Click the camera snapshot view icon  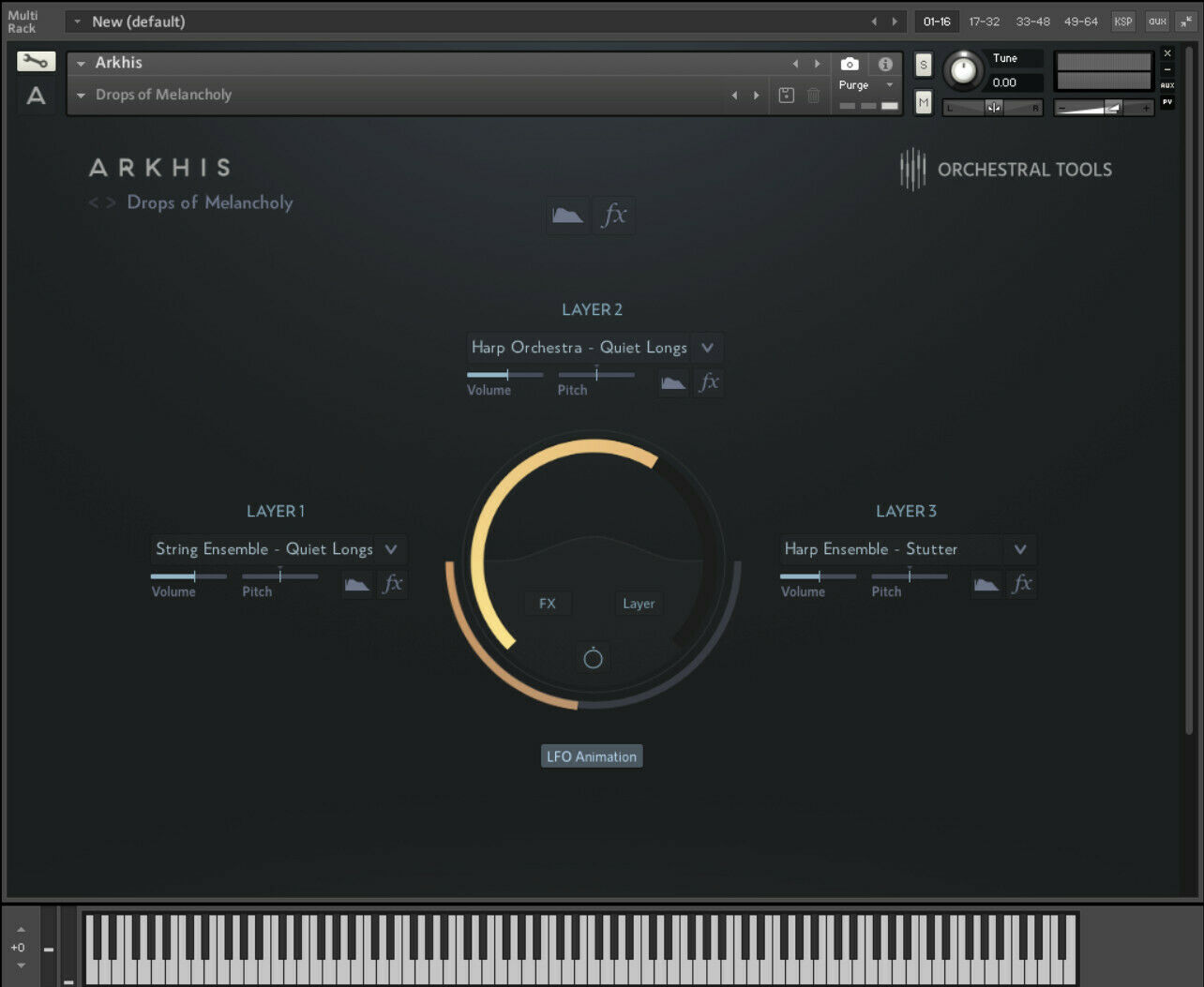tap(850, 64)
